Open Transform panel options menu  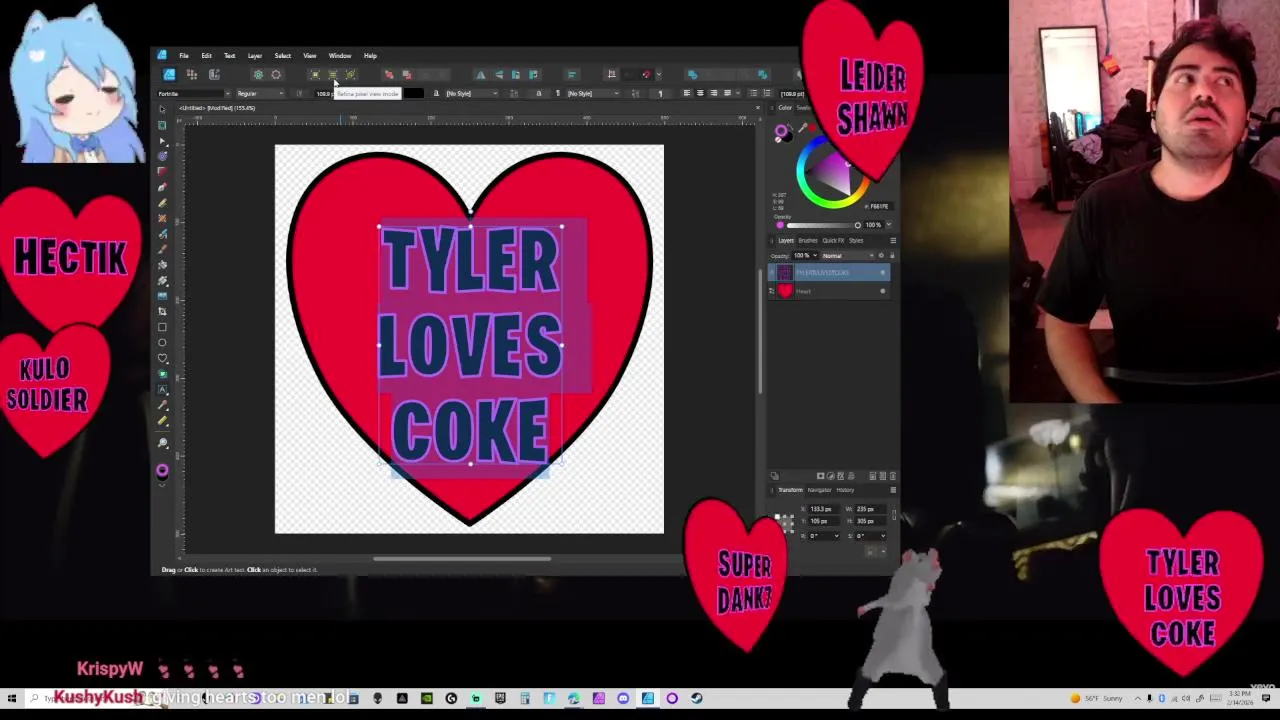pos(892,490)
